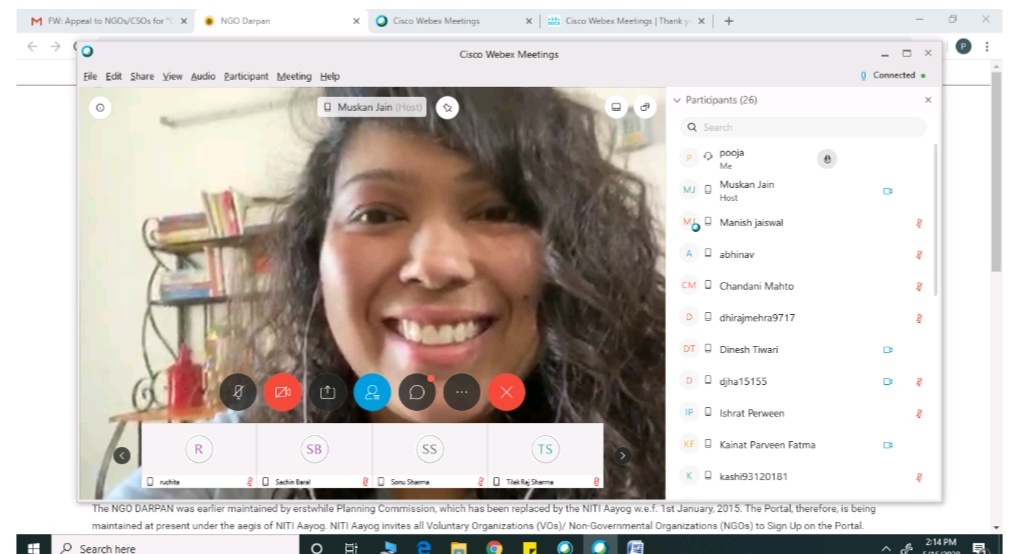Open Chrome profile avatar P
The height and width of the screenshot is (554, 1010).
pyautogui.click(x=964, y=46)
